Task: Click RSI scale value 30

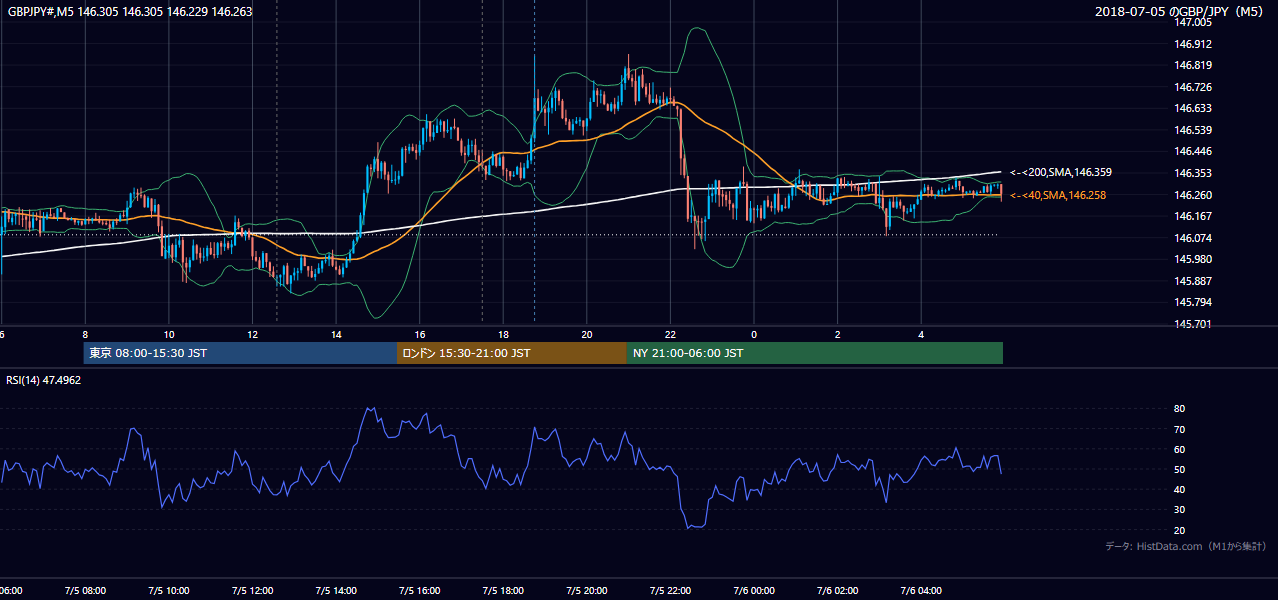Action: click(1179, 509)
